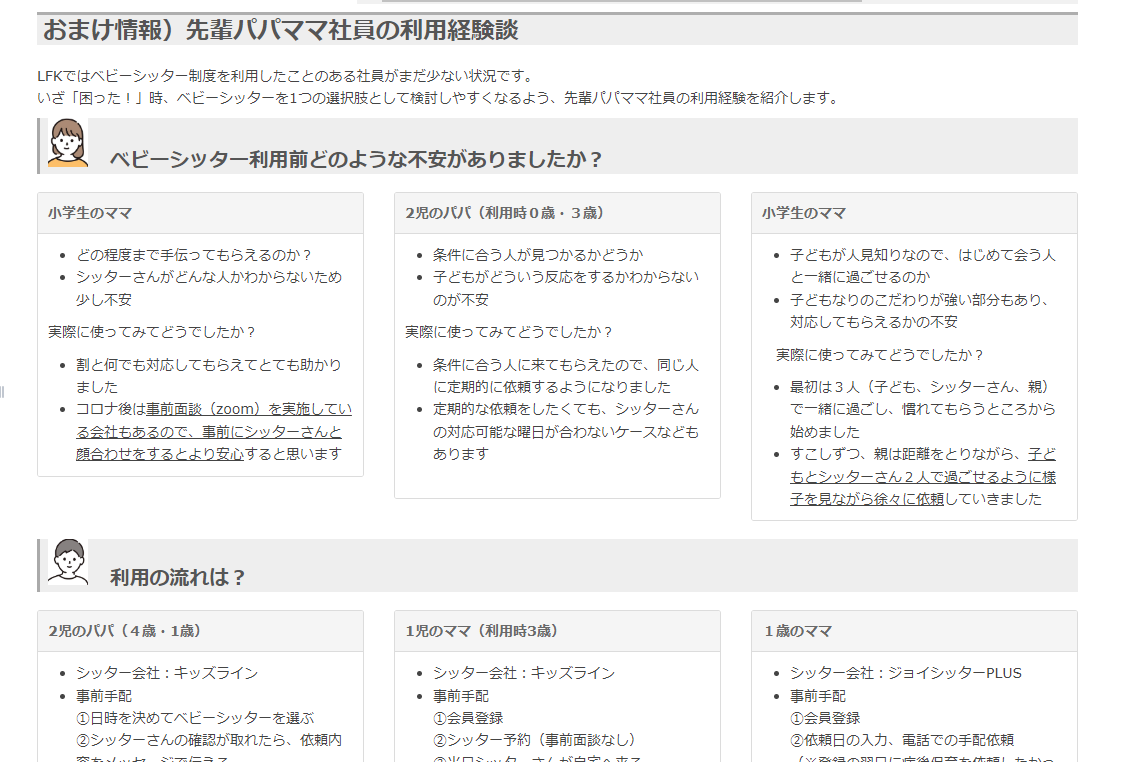Image resolution: width=1131 pixels, height=762 pixels.
Task: Click the woman avatar icon beside the 不安 heading
Action: [x=68, y=144]
